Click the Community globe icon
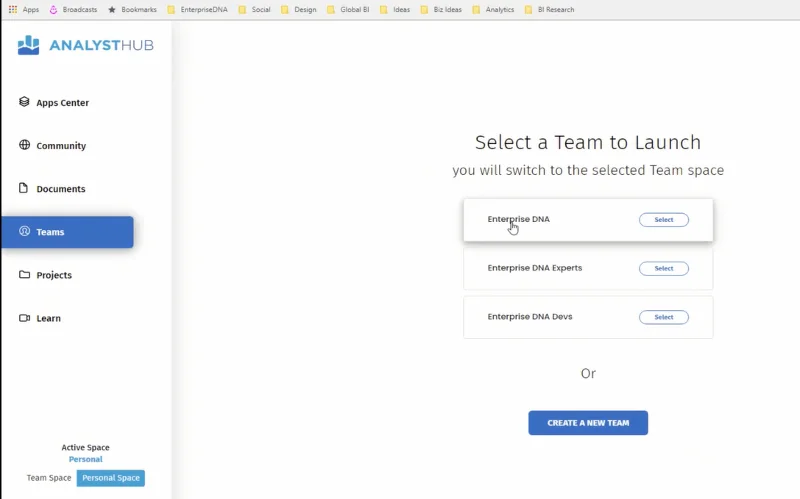The width and height of the screenshot is (800, 499). (24, 145)
